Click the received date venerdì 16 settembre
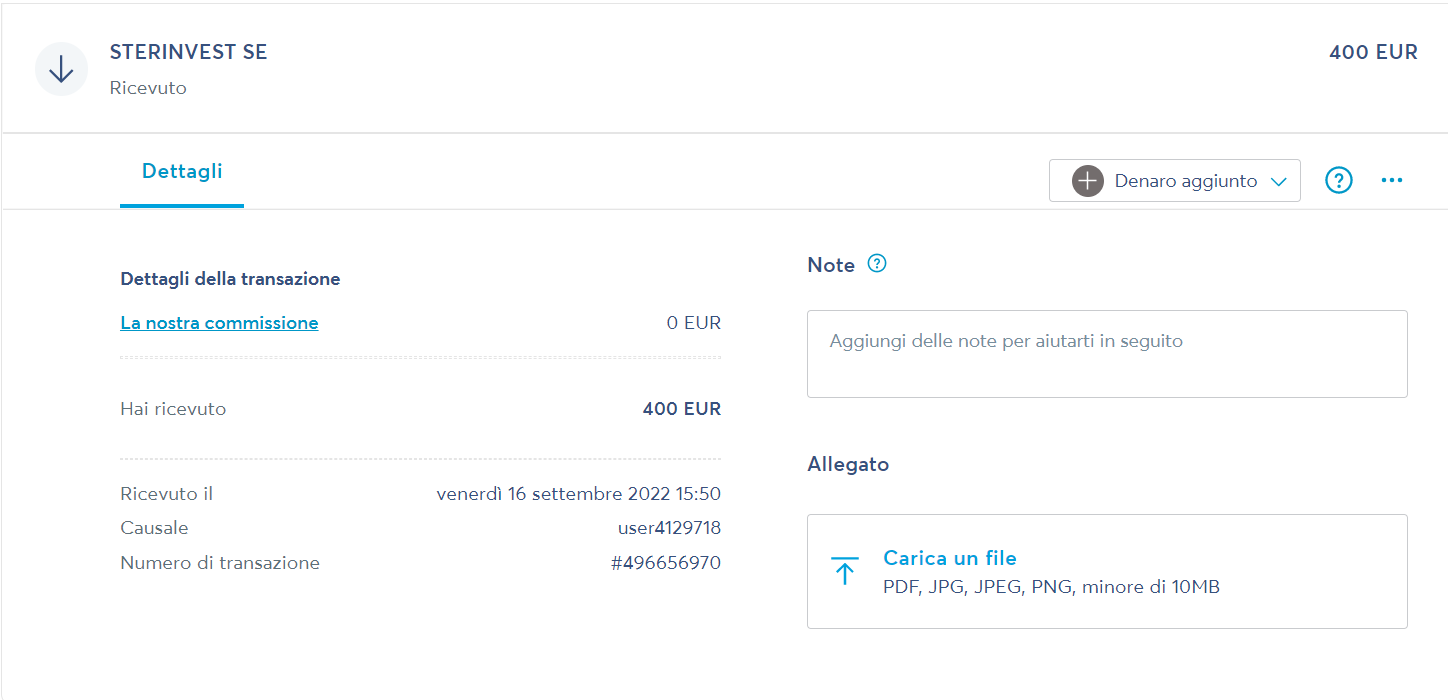Viewport: 1448px width, 700px height. (x=578, y=494)
